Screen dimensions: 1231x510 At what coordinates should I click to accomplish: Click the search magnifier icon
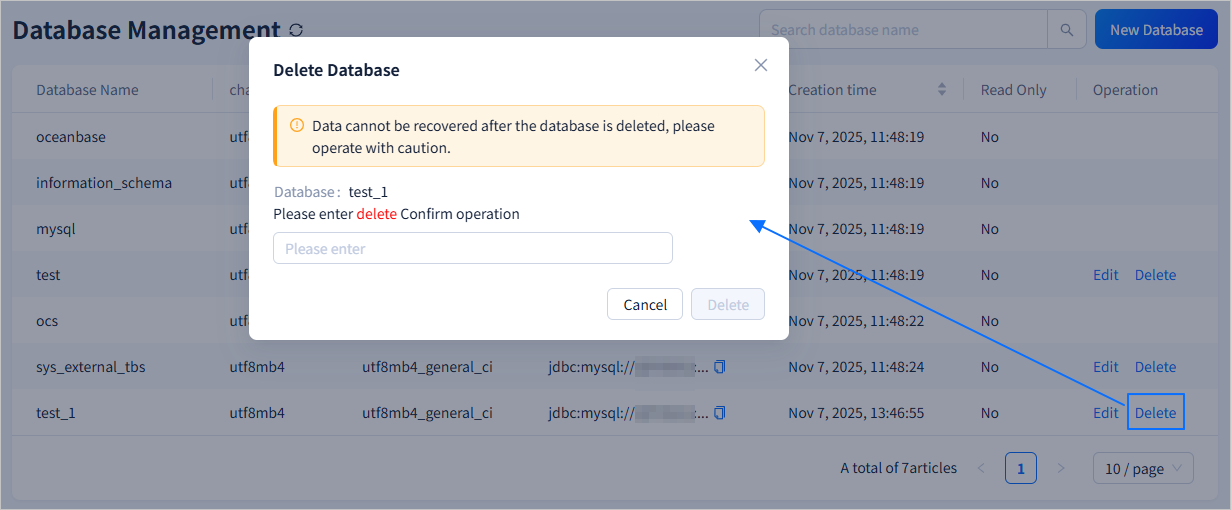coord(1067,30)
